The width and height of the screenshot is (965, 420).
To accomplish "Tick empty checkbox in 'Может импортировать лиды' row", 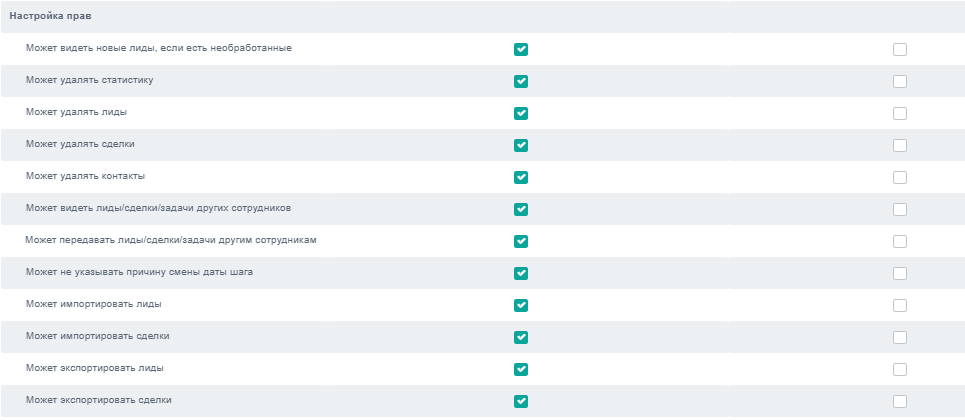I will point(900,305).
